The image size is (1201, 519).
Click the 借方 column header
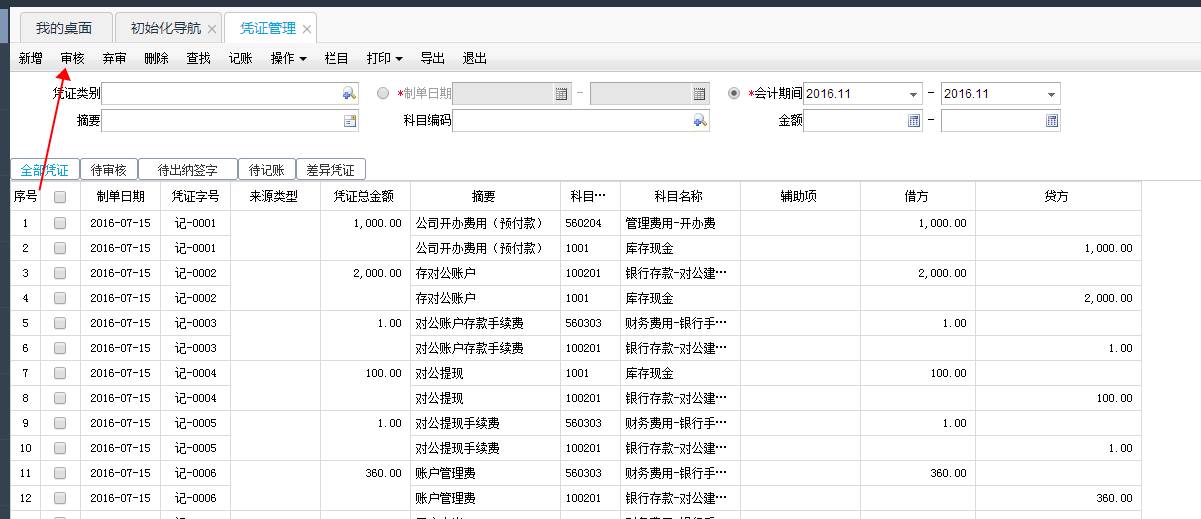917,197
